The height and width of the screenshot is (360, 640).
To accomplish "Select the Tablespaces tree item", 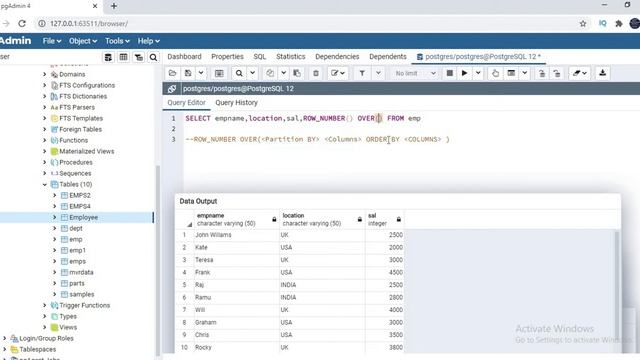I will pos(38,349).
